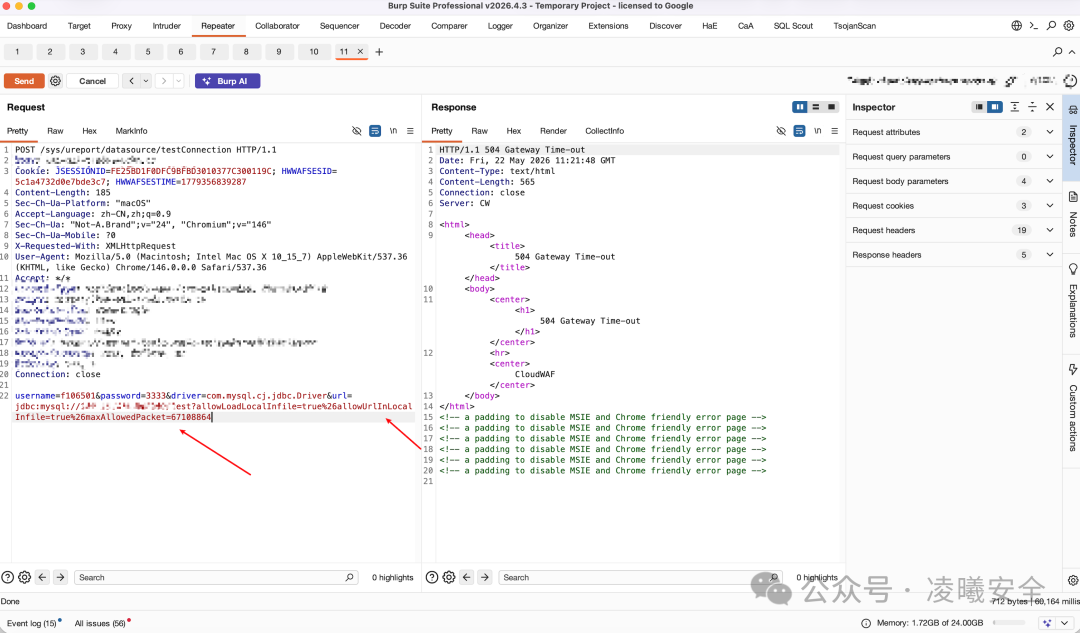Viewport: 1080px width, 633px height.
Task: Open All issues (56)
Action: (101, 623)
